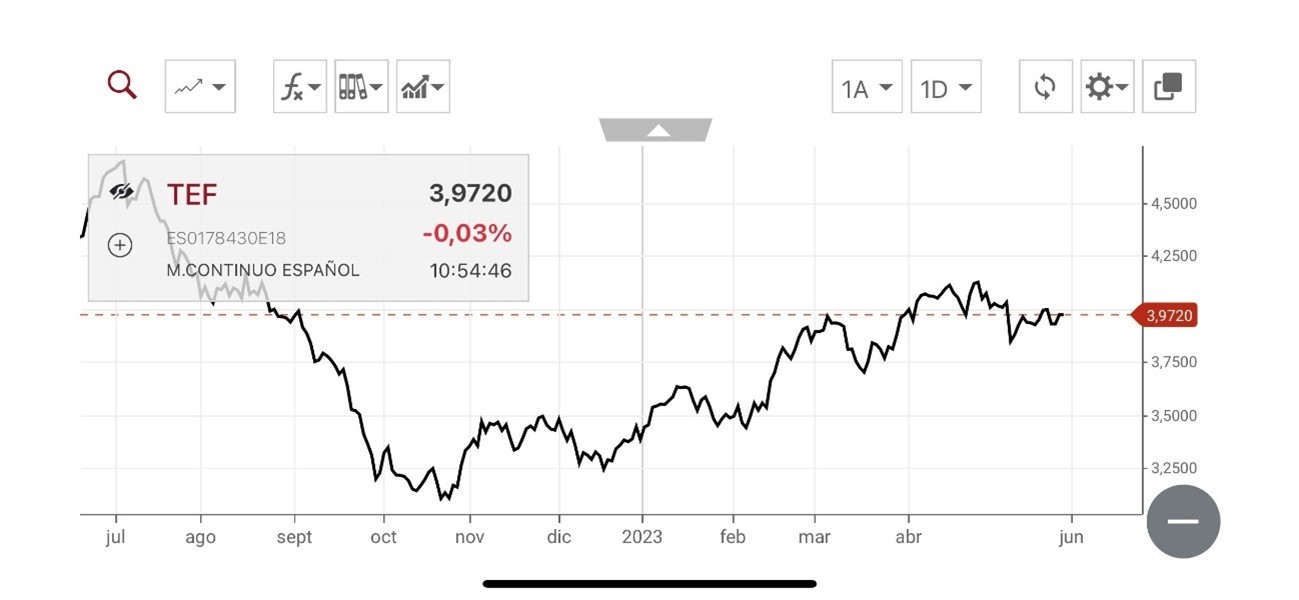
Task: Open the fx formulas menu
Action: [x=300, y=87]
